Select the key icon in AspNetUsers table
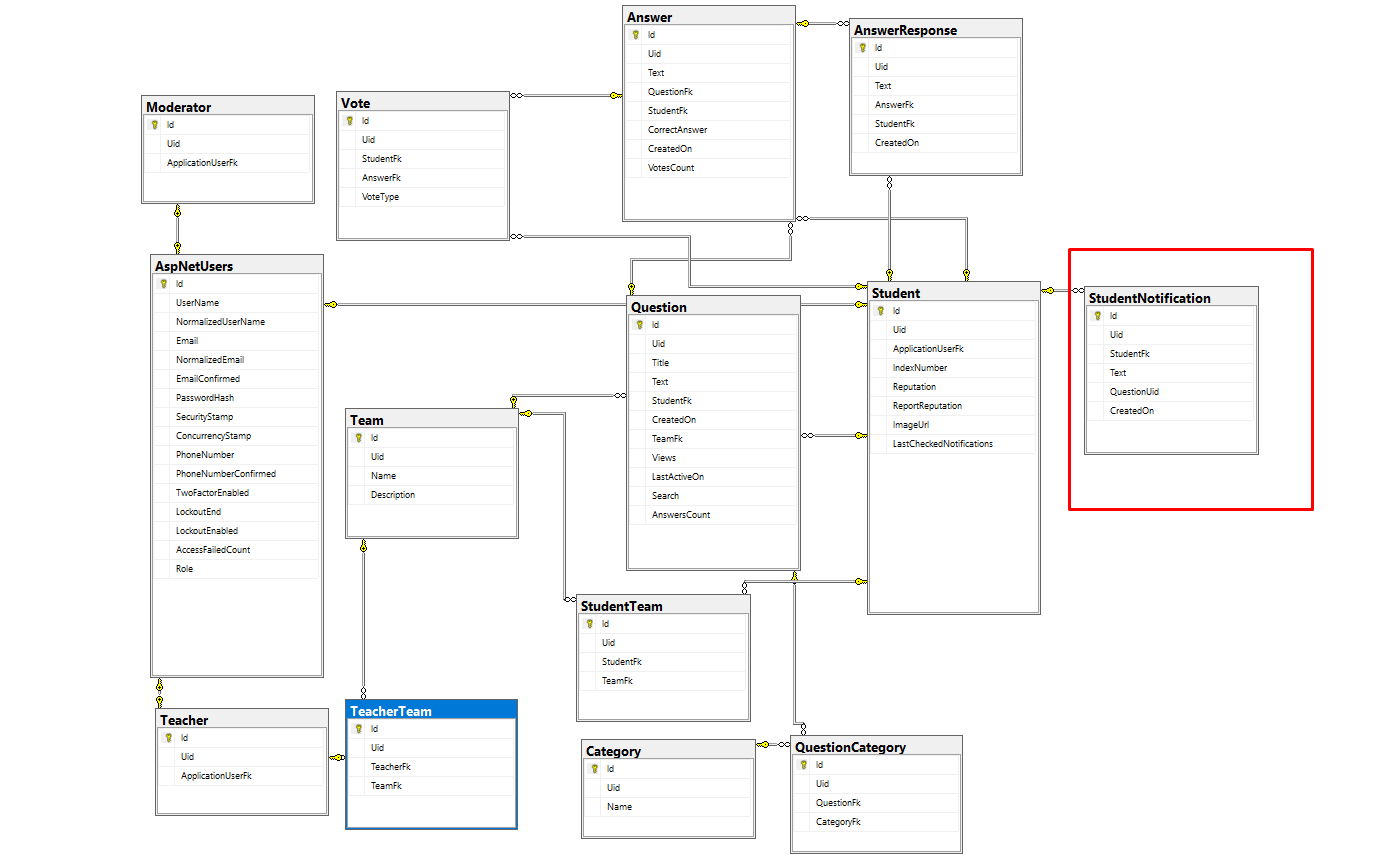 point(163,284)
